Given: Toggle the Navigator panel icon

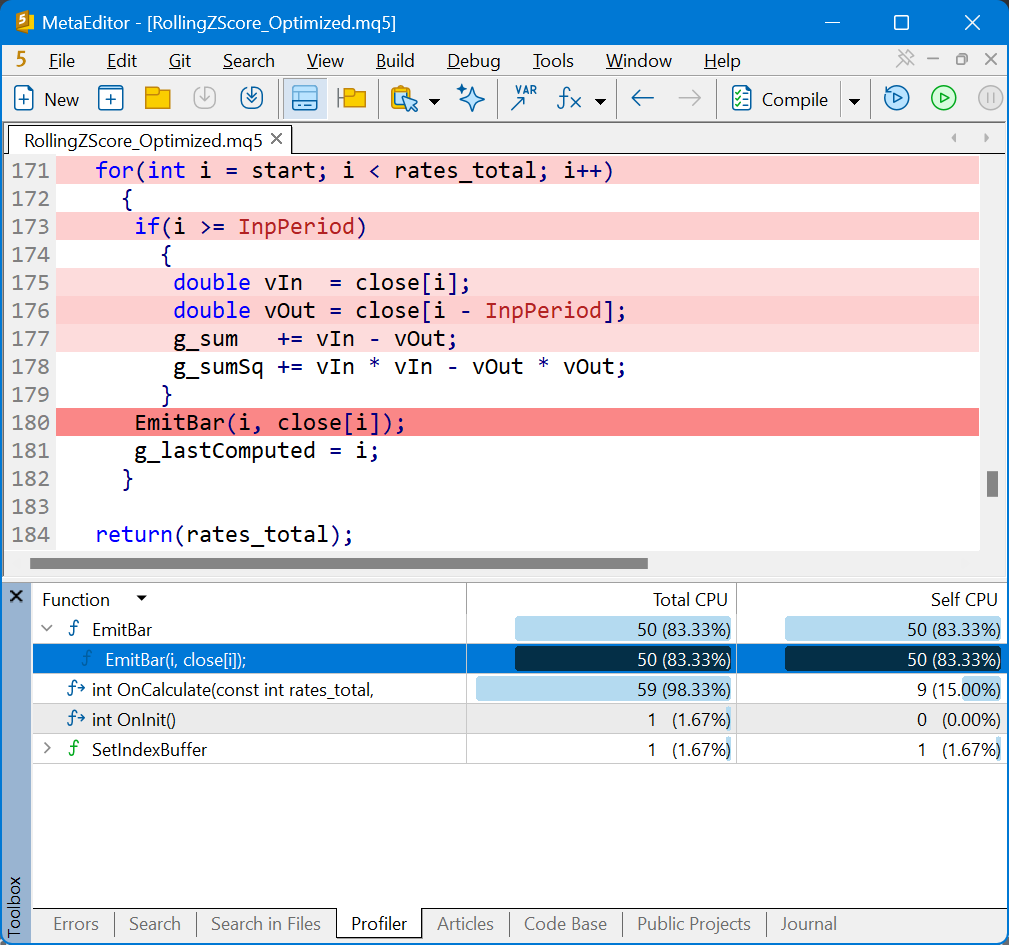Looking at the screenshot, I should coord(351,98).
